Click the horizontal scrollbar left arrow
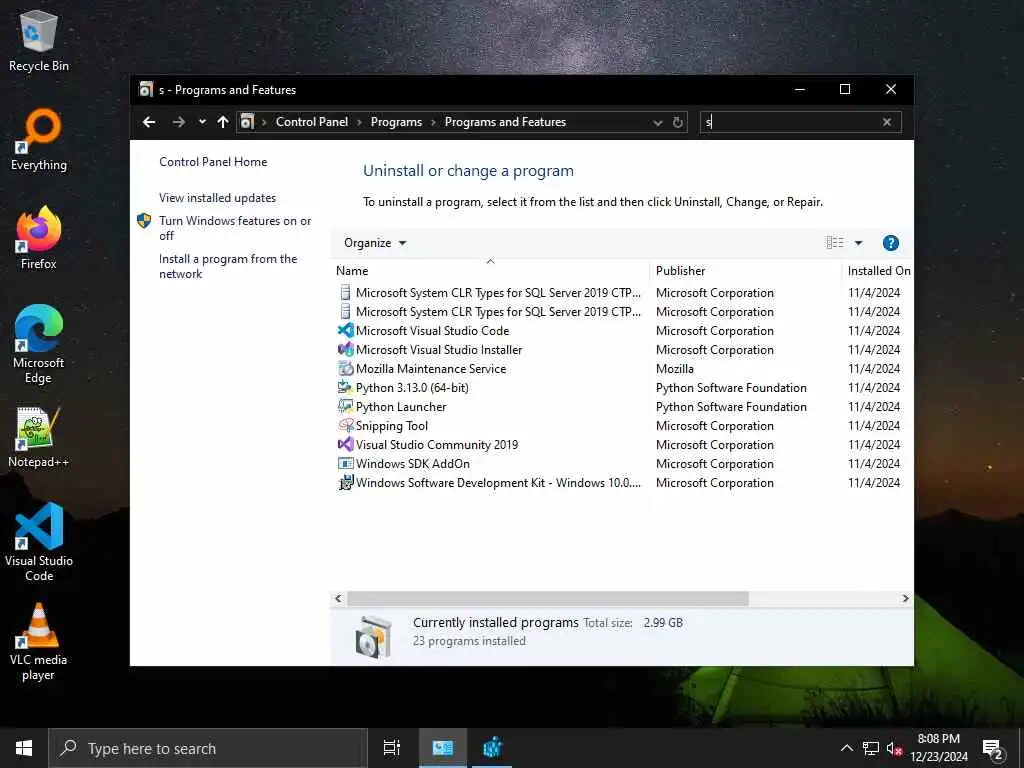 pos(338,598)
